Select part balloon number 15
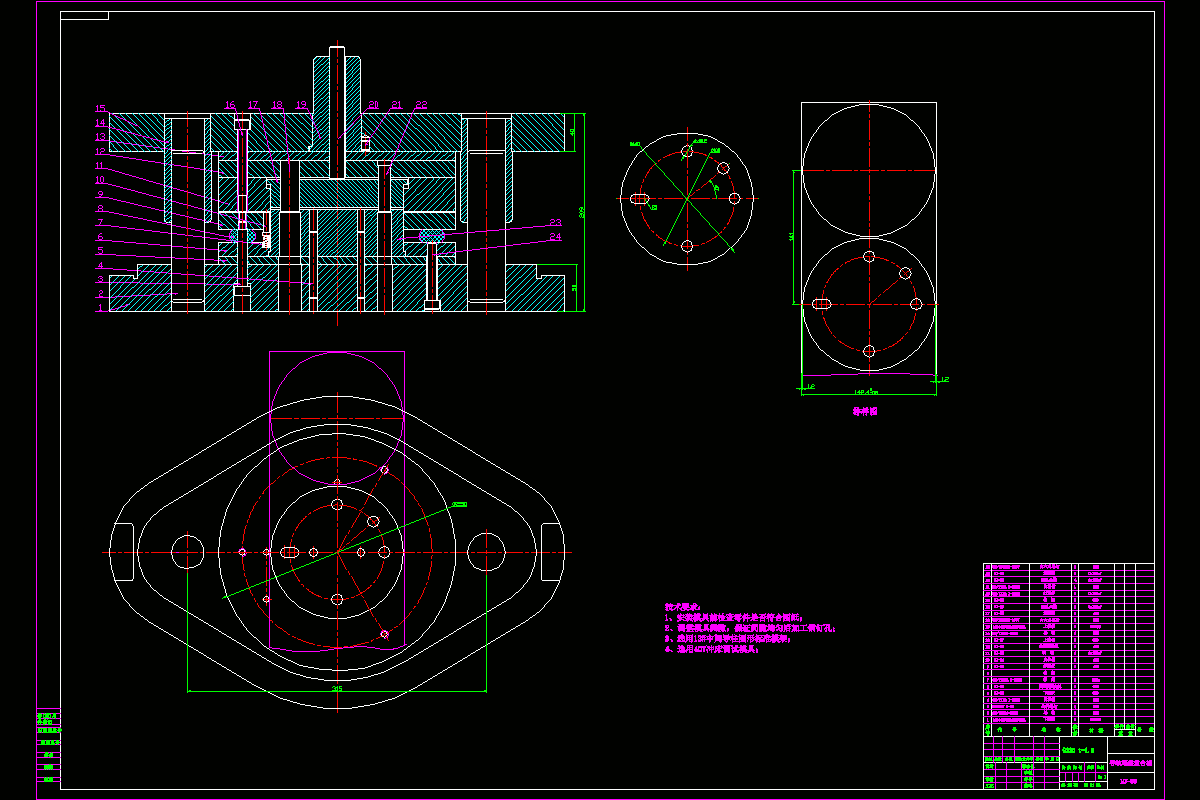The width and height of the screenshot is (1200, 800). [100, 108]
